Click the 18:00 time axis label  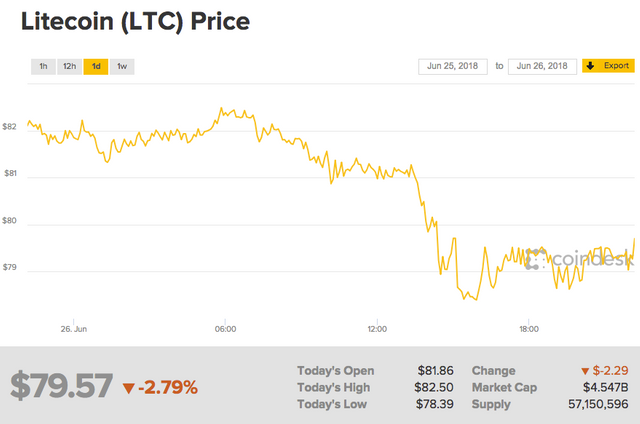[x=529, y=328]
